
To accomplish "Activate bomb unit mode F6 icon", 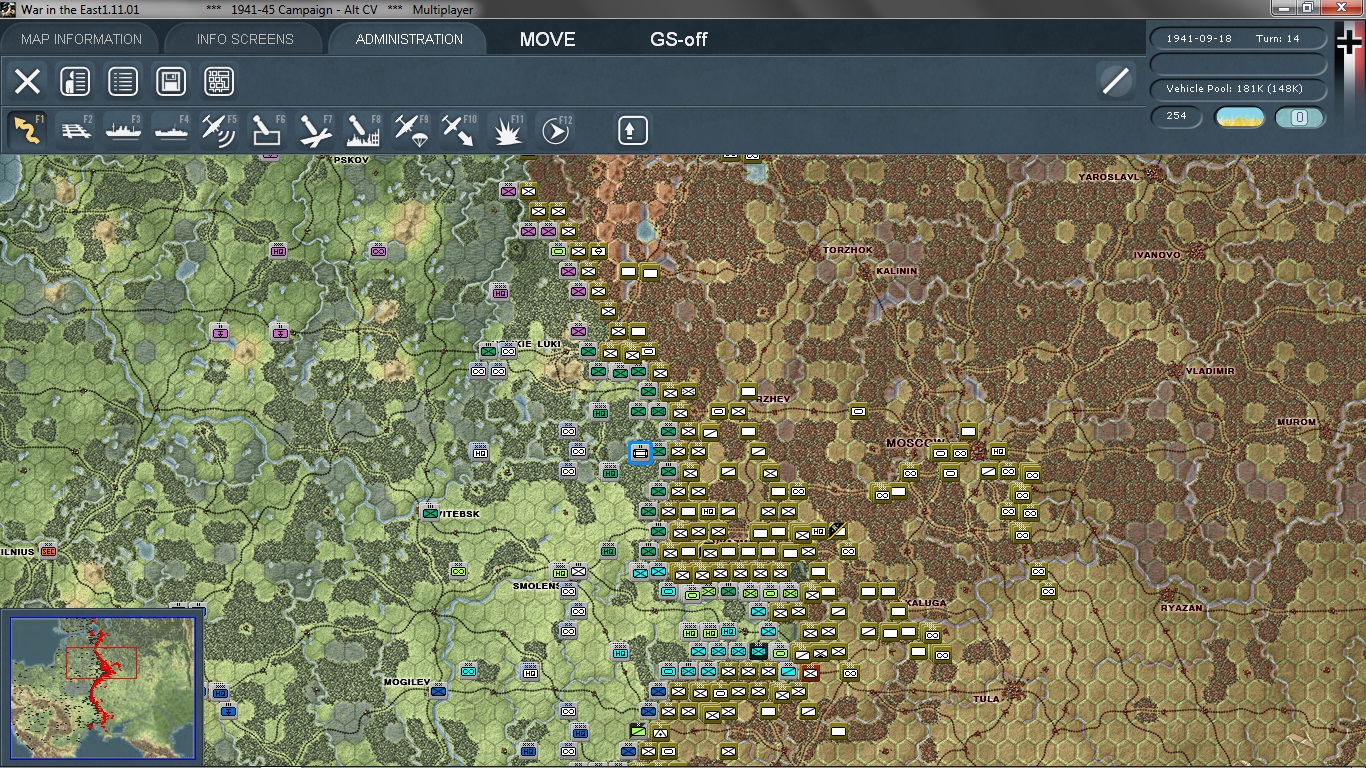I will click(x=267, y=130).
